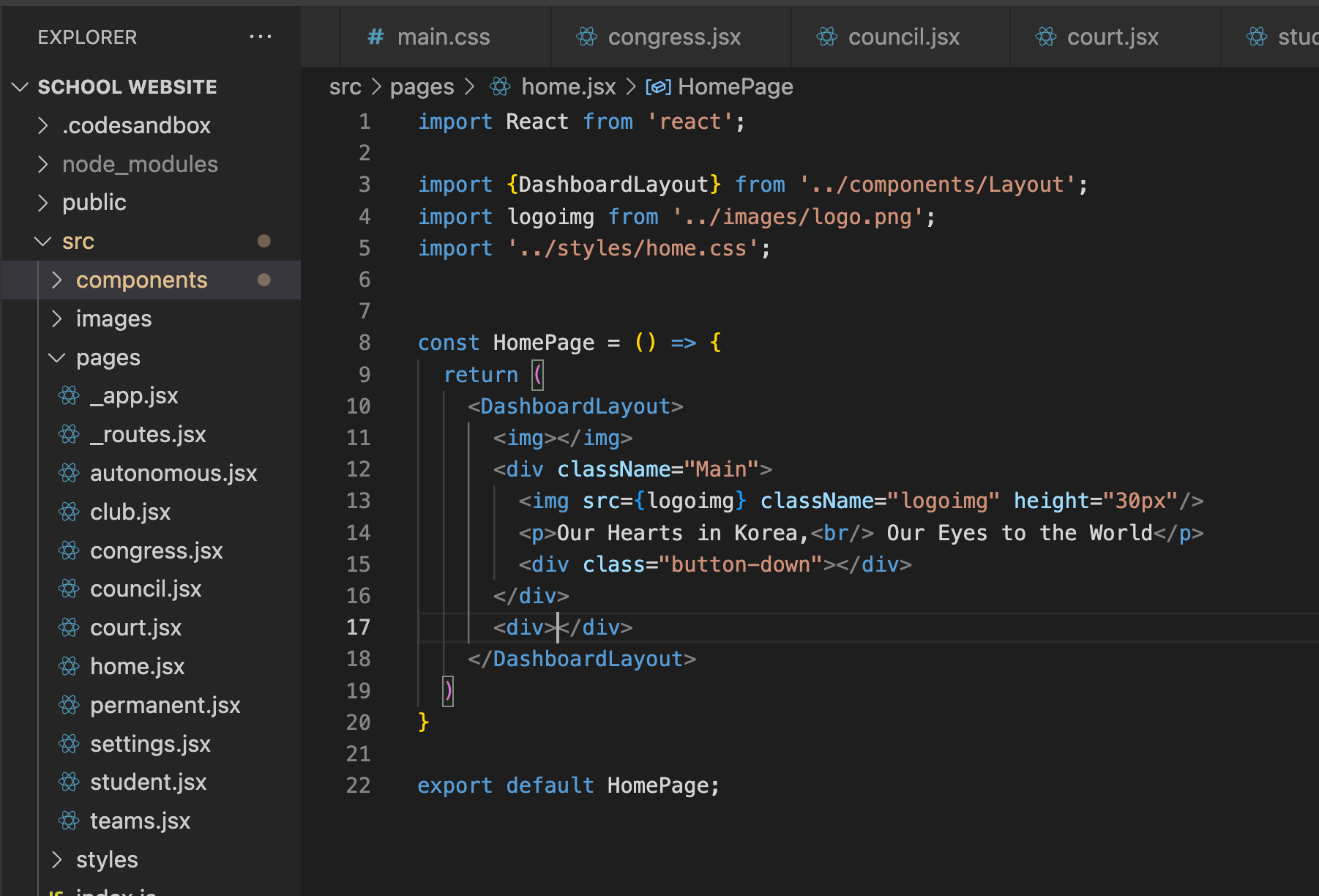
Task: Click React icon in home.jsx breadcrumb
Action: pyautogui.click(x=500, y=87)
